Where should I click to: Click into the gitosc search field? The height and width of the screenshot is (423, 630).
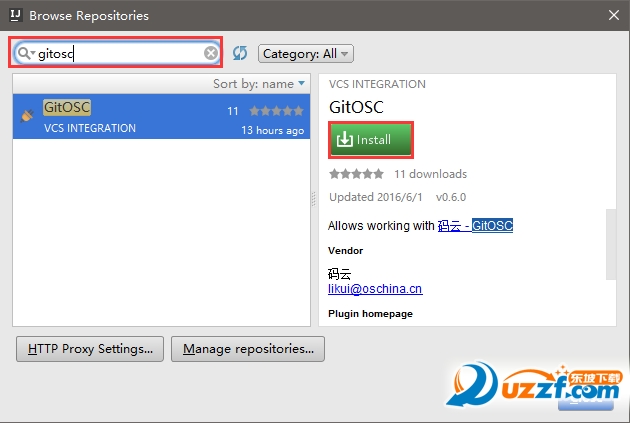click(117, 53)
